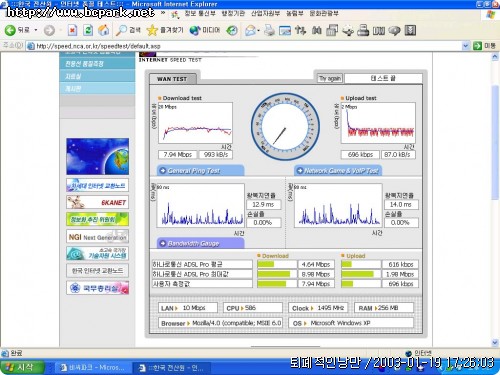This screenshot has width=500, height=375.
Task: Click the Forward arrow button
Action: (x=49, y=30)
